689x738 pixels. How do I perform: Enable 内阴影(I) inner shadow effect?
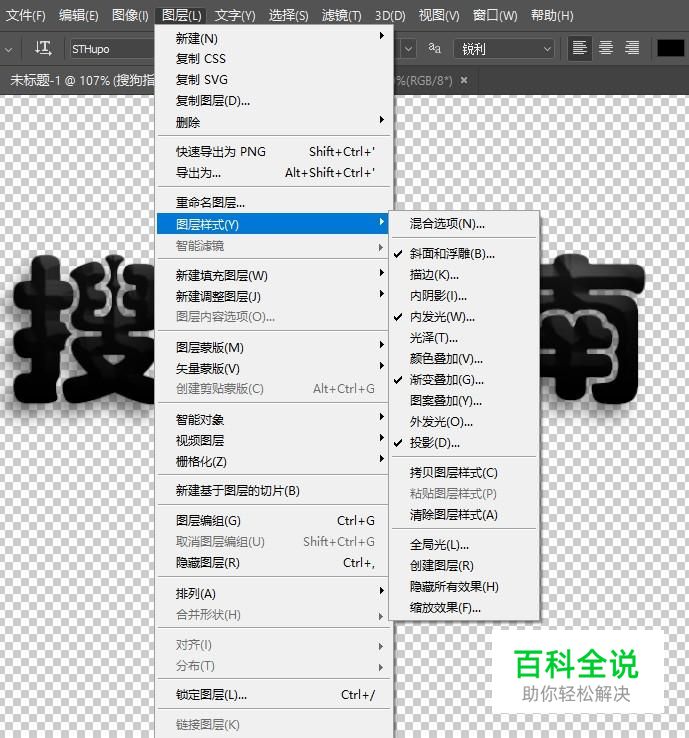pyautogui.click(x=464, y=296)
